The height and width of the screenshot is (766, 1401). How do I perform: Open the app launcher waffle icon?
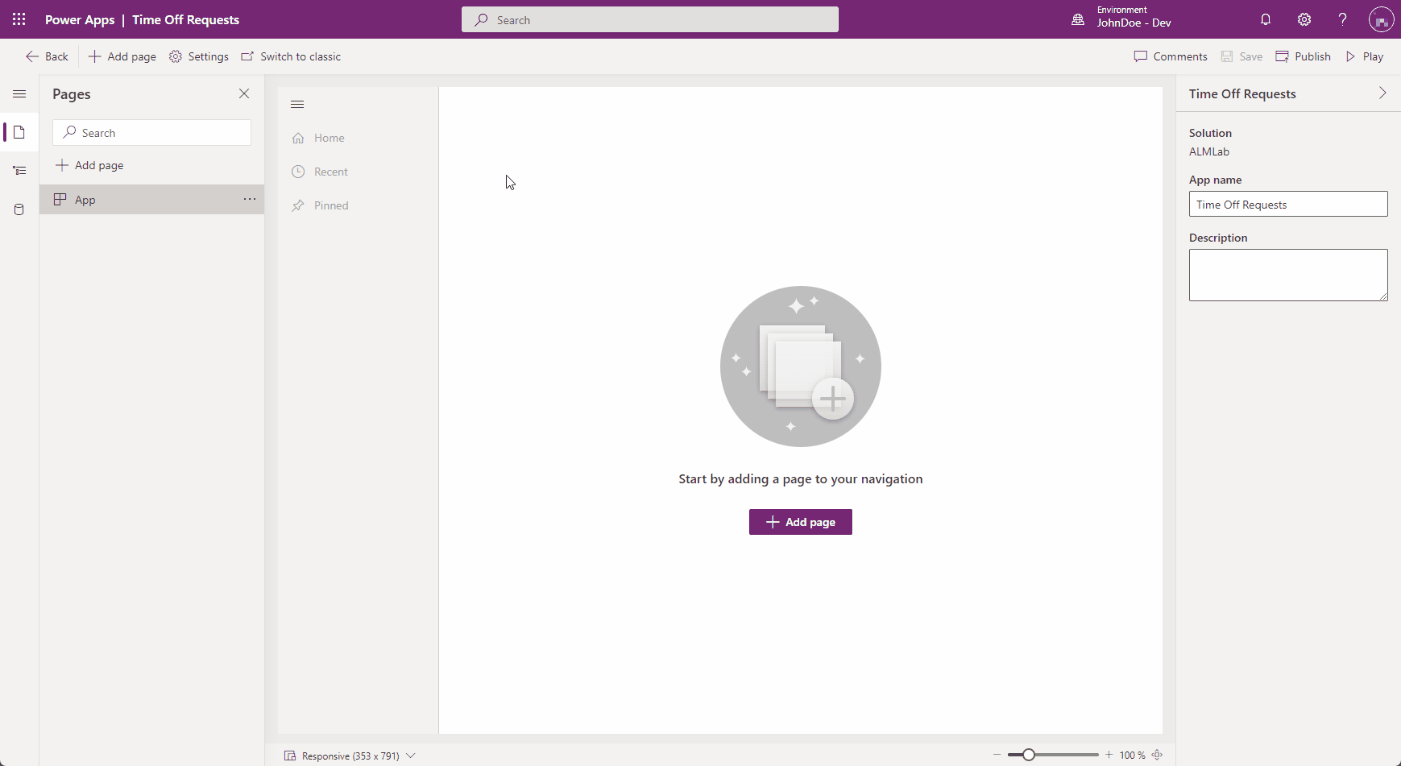pyautogui.click(x=18, y=19)
